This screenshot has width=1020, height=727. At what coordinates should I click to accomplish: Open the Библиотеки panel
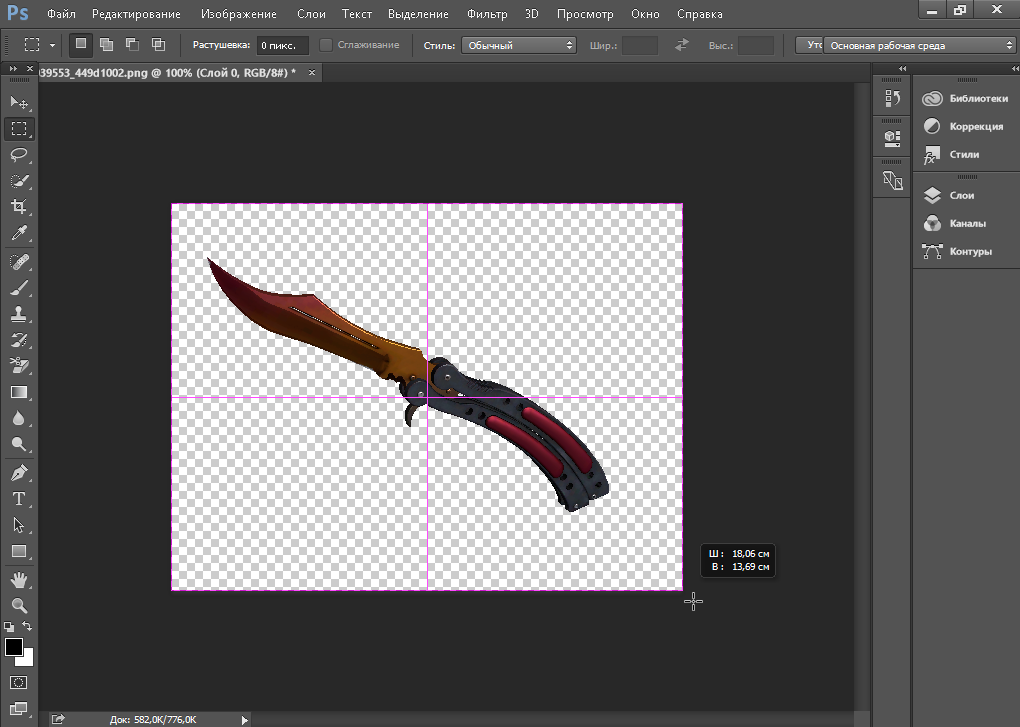click(x=965, y=99)
